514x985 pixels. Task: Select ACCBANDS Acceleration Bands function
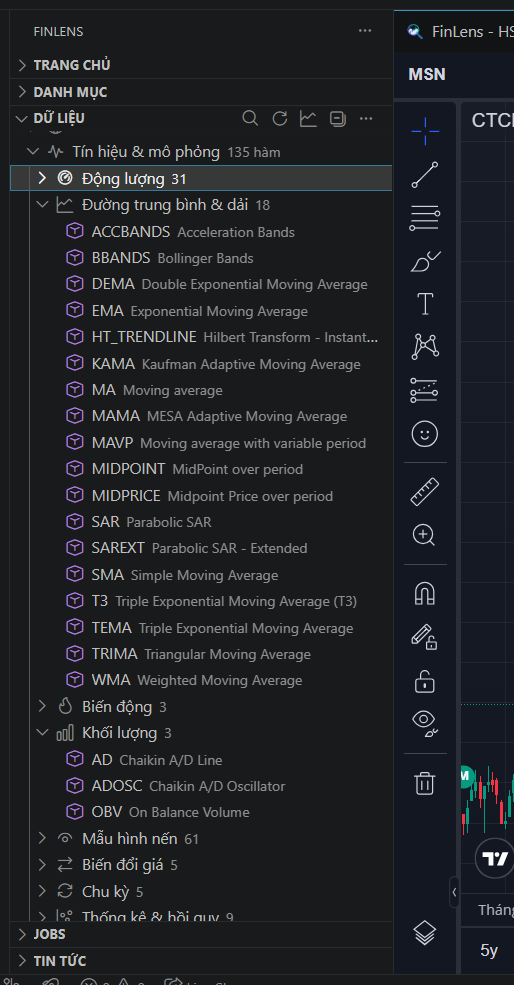(201, 232)
